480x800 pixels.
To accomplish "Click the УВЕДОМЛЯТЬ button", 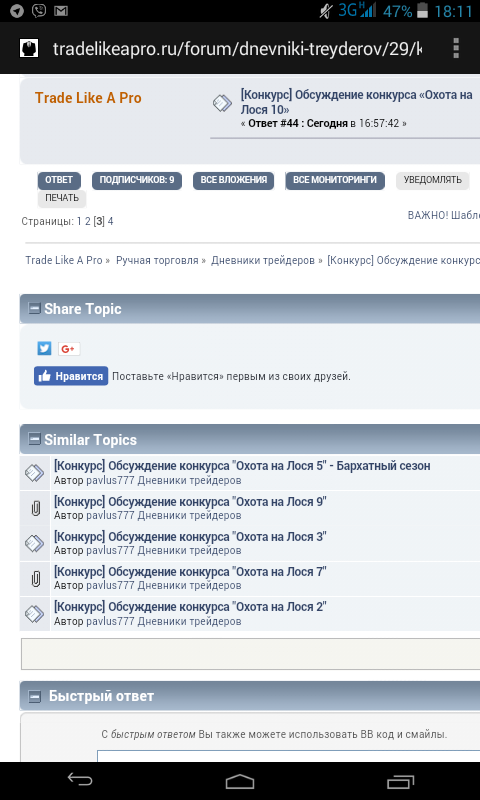I will coord(433,181).
